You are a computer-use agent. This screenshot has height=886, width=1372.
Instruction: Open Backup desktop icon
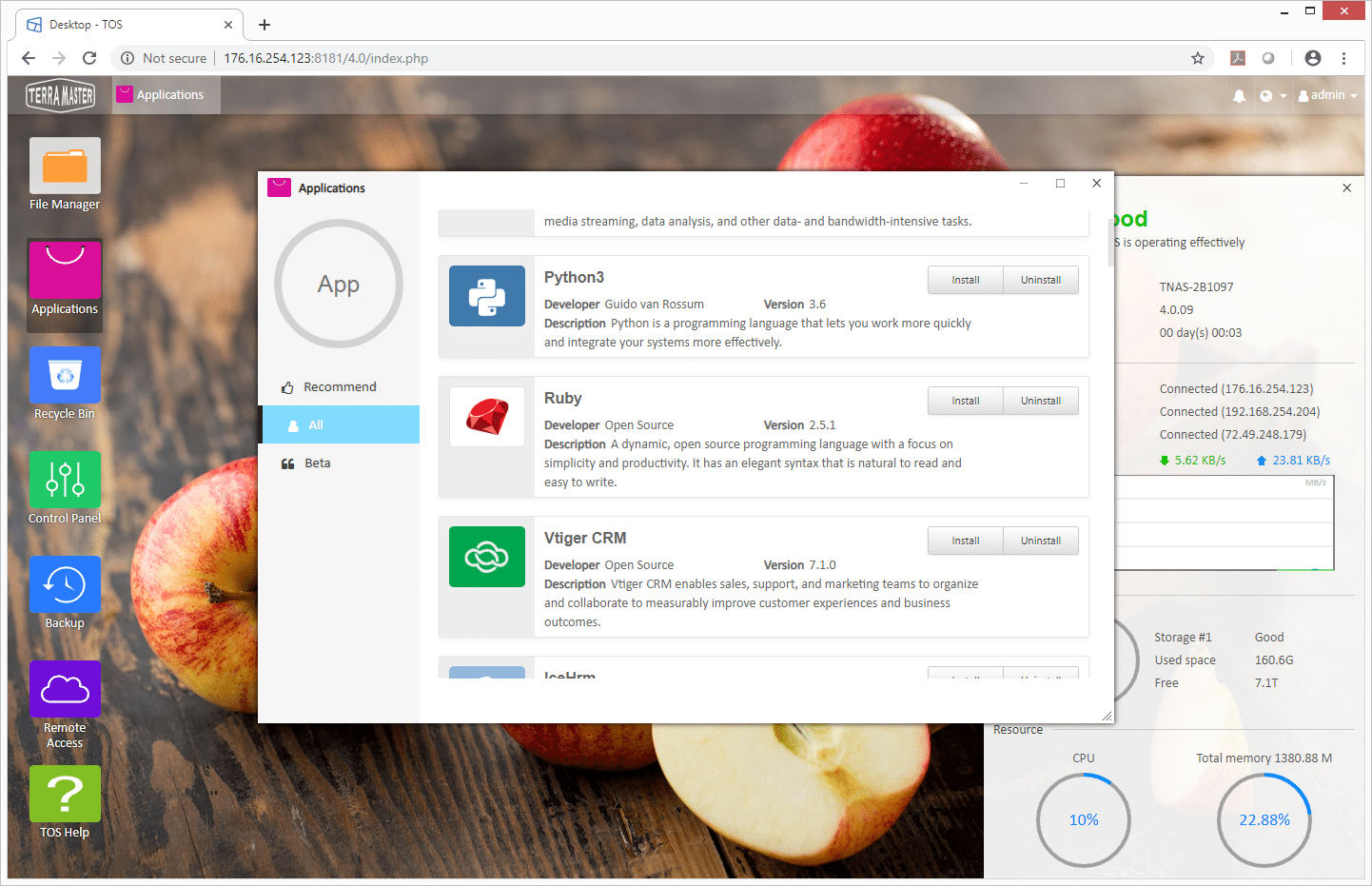pos(65,594)
